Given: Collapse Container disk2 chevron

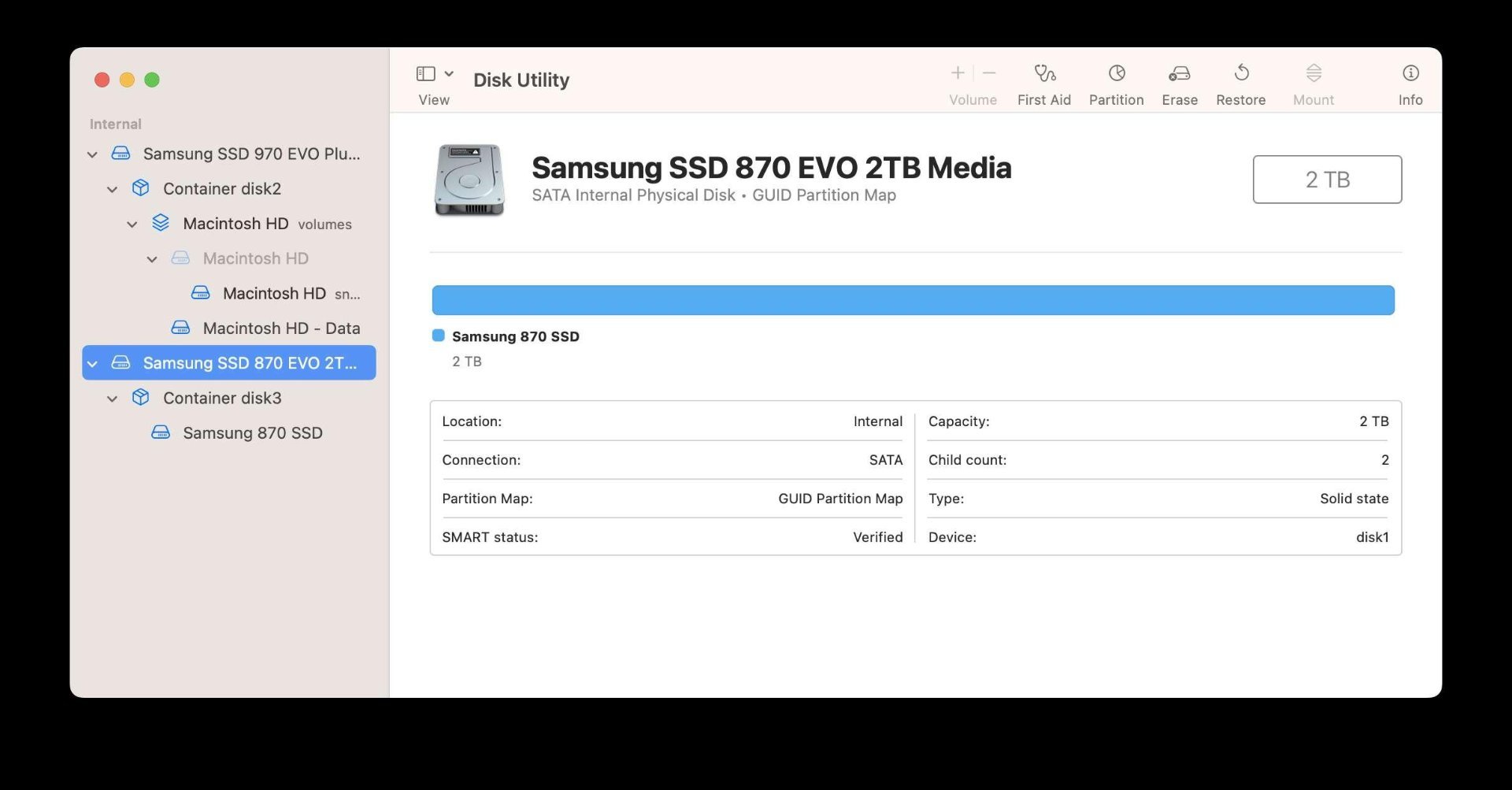Looking at the screenshot, I should pos(112,189).
